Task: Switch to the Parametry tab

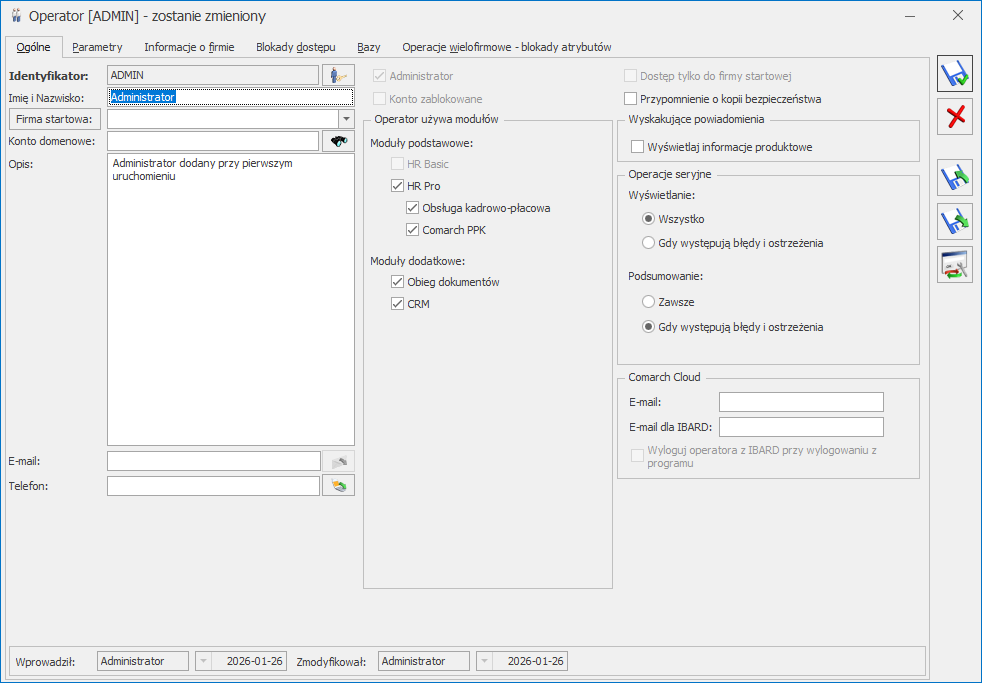Action: 97,47
